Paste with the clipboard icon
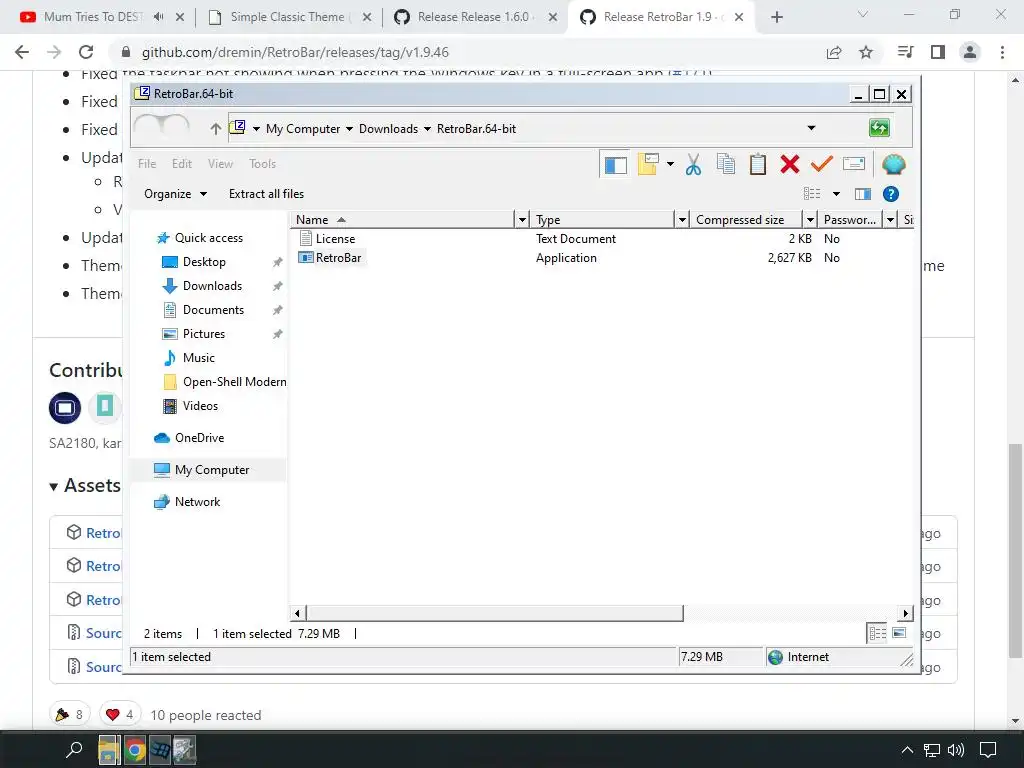The image size is (1024, 768). (x=758, y=164)
